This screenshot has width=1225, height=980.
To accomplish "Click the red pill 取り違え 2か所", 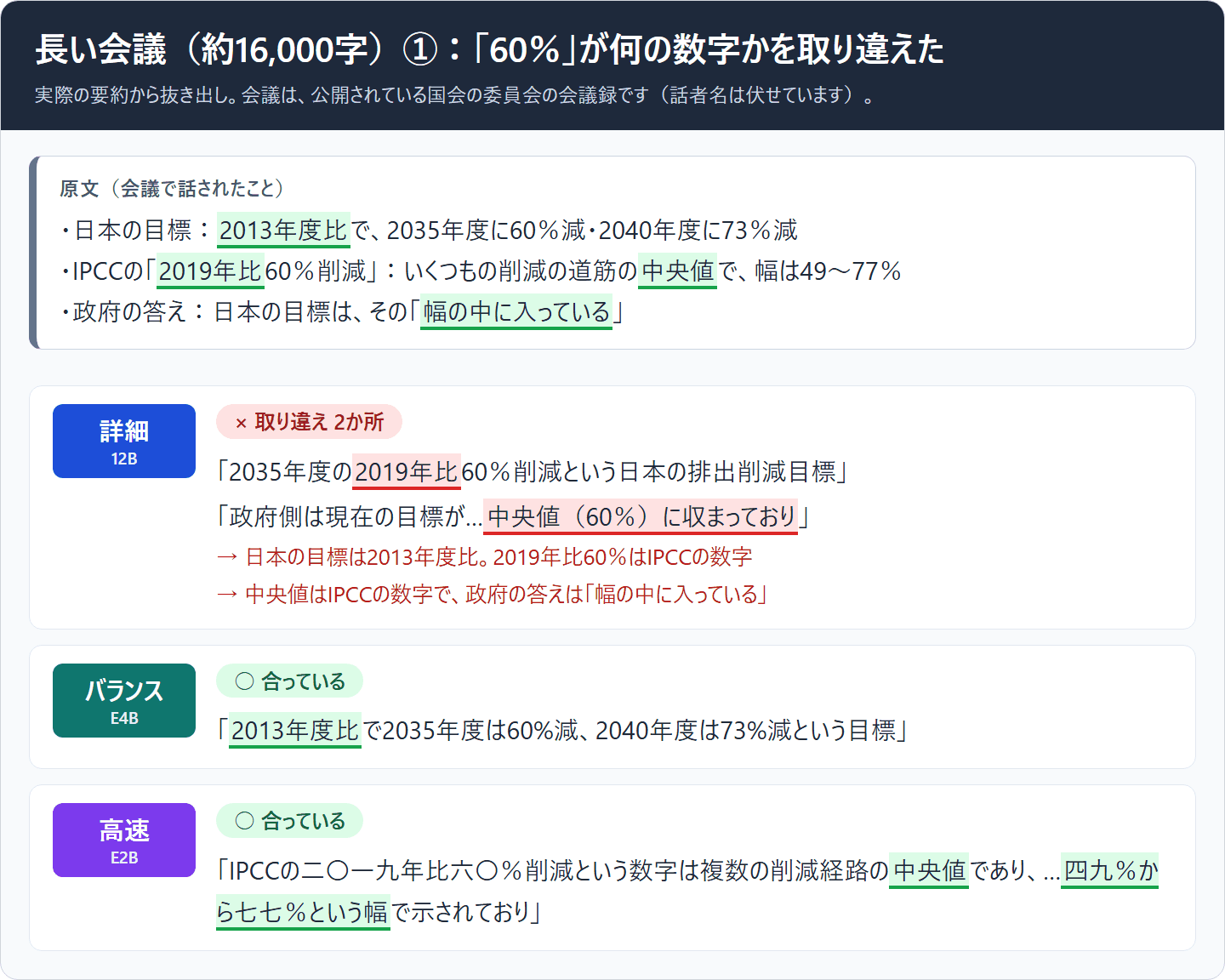I will 309,422.
